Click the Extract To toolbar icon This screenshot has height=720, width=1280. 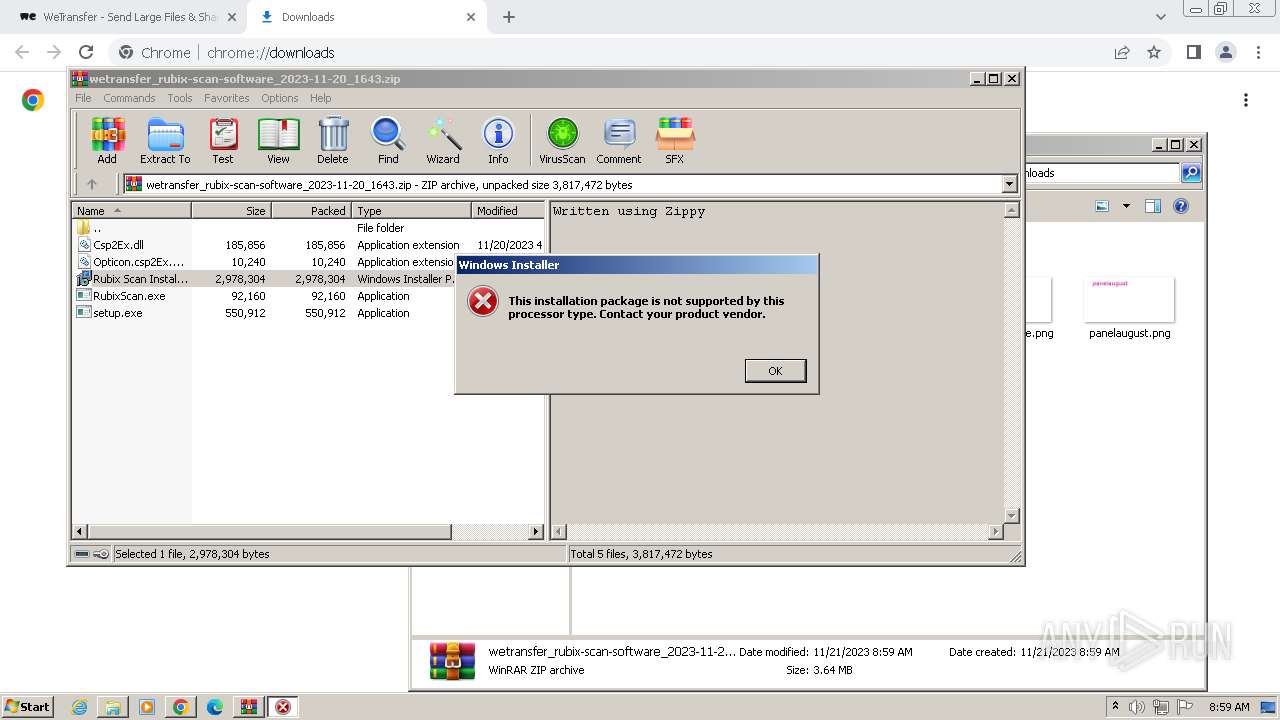165,140
